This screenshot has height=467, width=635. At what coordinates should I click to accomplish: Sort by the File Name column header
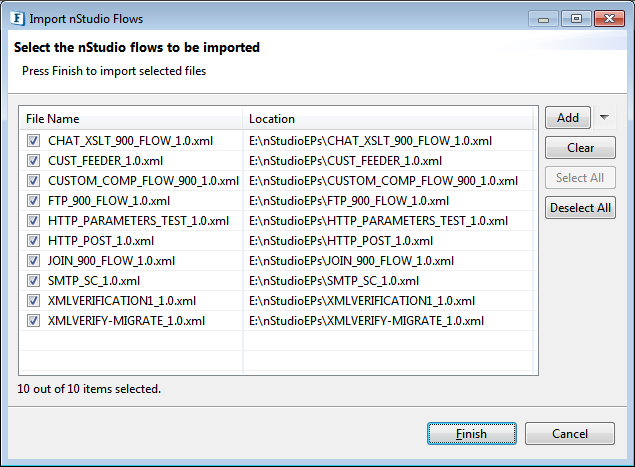tap(132, 119)
